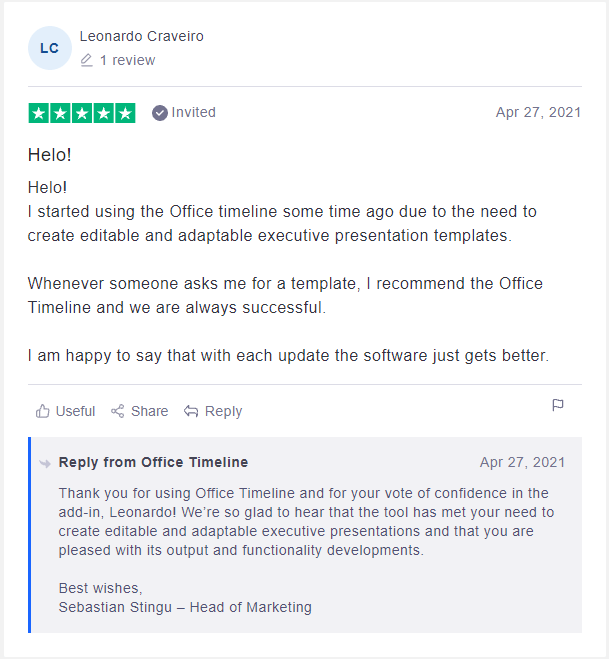Flag this review with the flag icon
Image resolution: width=609 pixels, height=659 pixels.
point(558,405)
